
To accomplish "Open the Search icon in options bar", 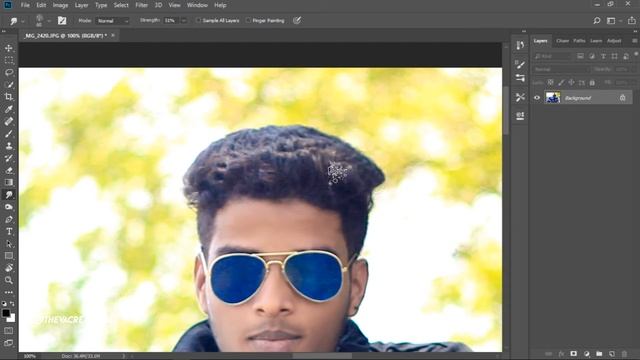I will click(x=597, y=20).
